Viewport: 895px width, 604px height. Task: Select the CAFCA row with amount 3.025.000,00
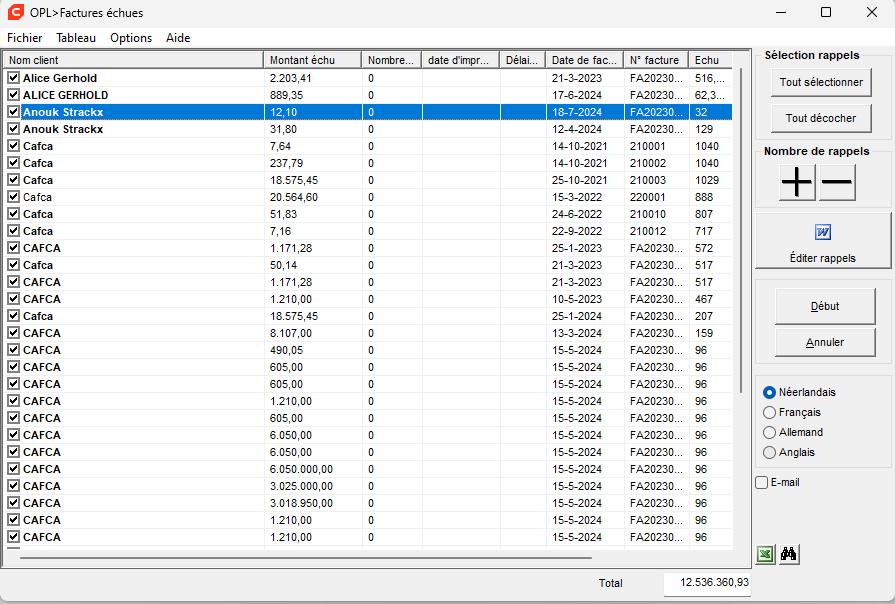click(x=368, y=486)
